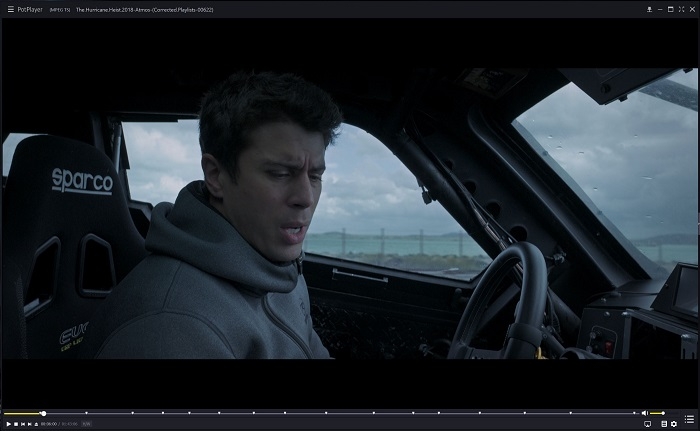
Task: Open the preferences gear icon
Action: pyautogui.click(x=674, y=424)
